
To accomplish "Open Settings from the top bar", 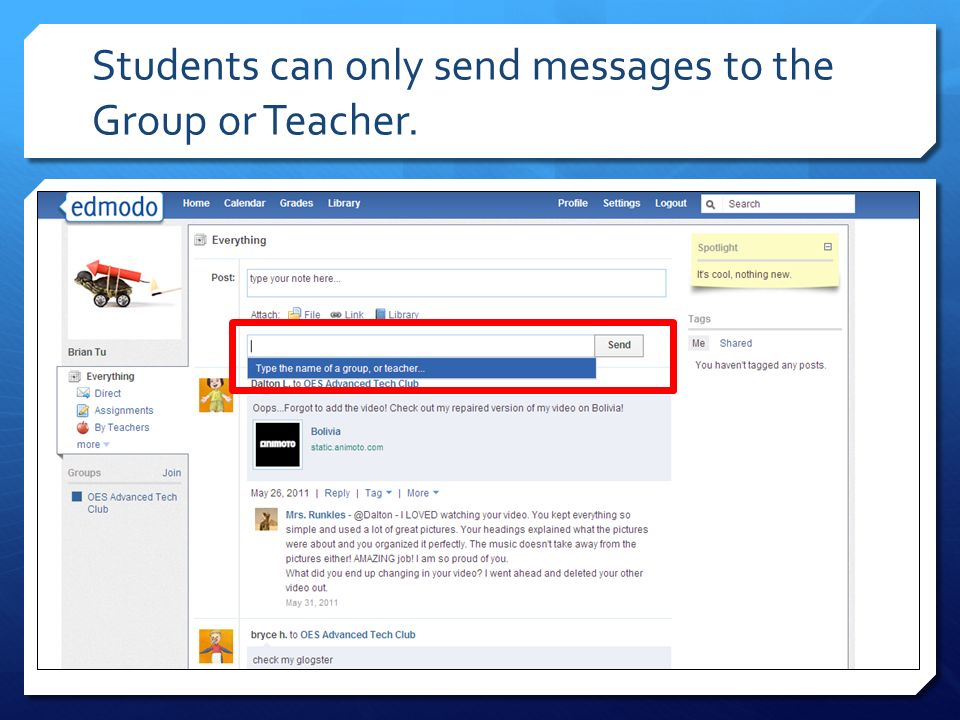I will pos(621,203).
